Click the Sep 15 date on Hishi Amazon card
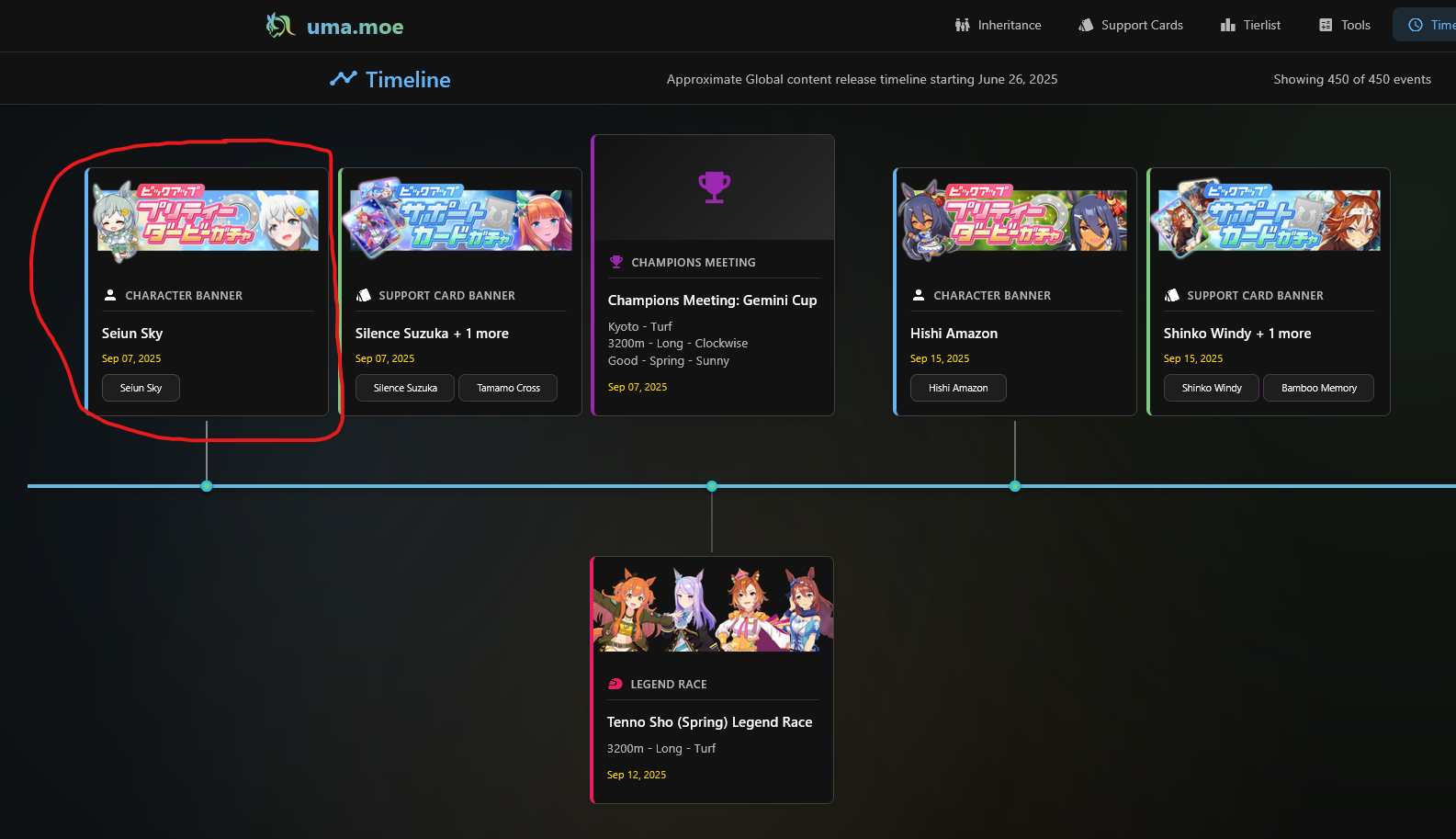The width and height of the screenshot is (1456, 839). [x=940, y=358]
